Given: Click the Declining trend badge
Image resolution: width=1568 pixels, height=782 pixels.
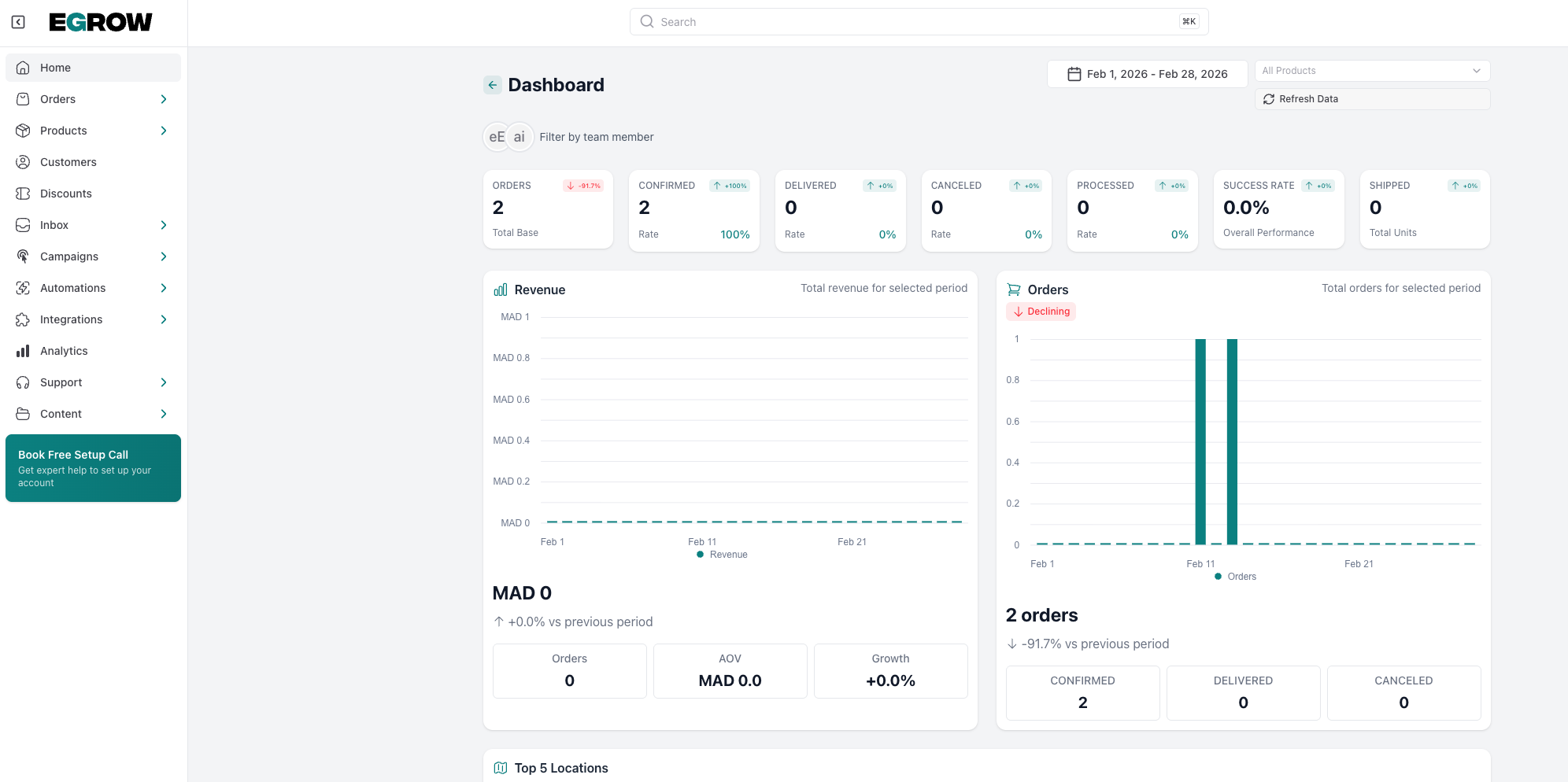Looking at the screenshot, I should [x=1041, y=312].
